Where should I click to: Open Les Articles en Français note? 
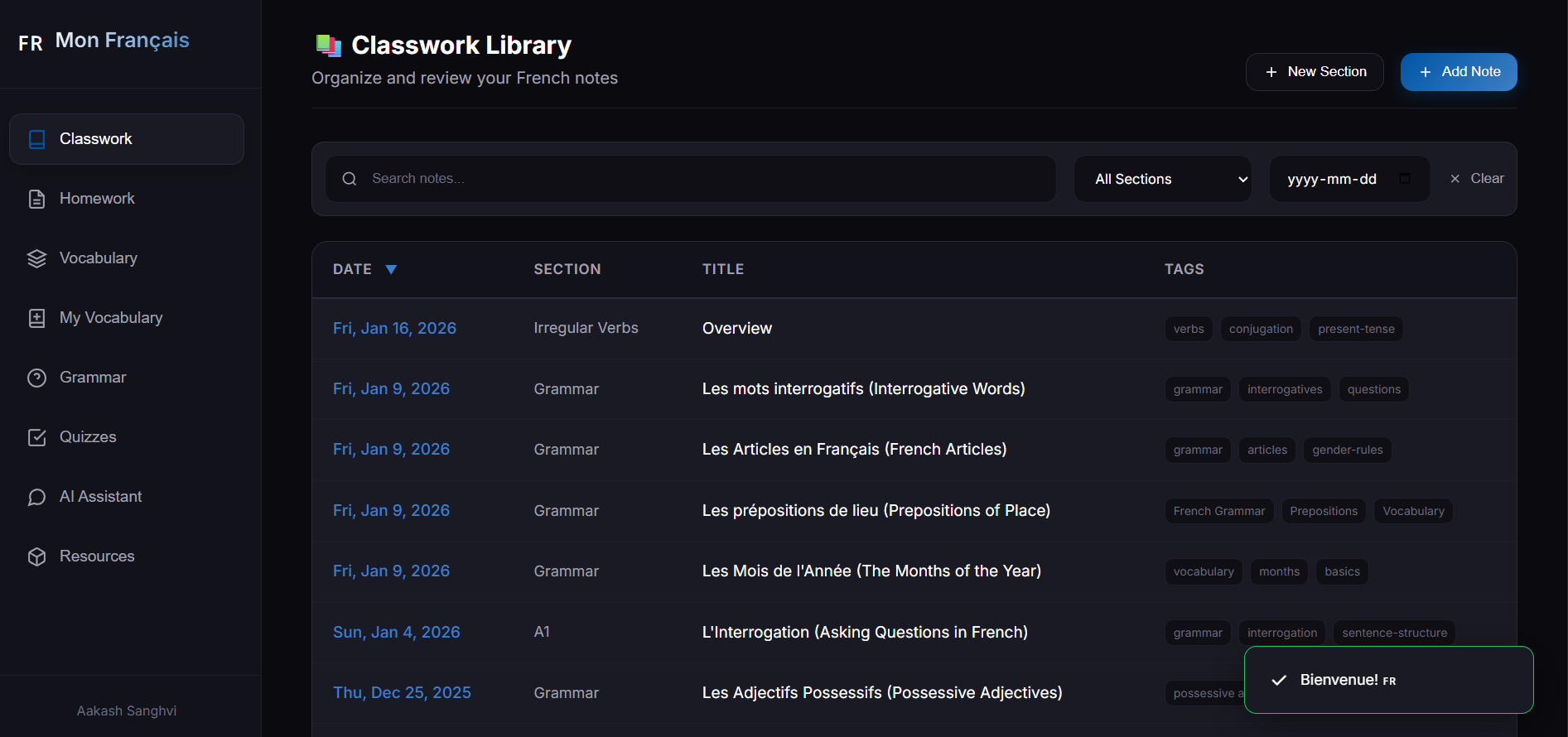(x=854, y=450)
